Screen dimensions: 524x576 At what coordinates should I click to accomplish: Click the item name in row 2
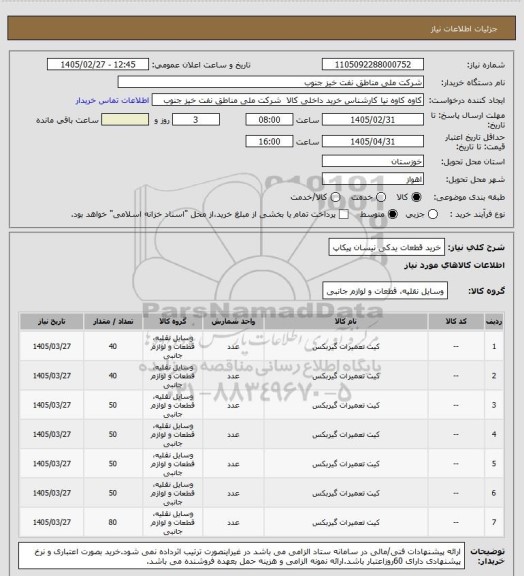346,376
